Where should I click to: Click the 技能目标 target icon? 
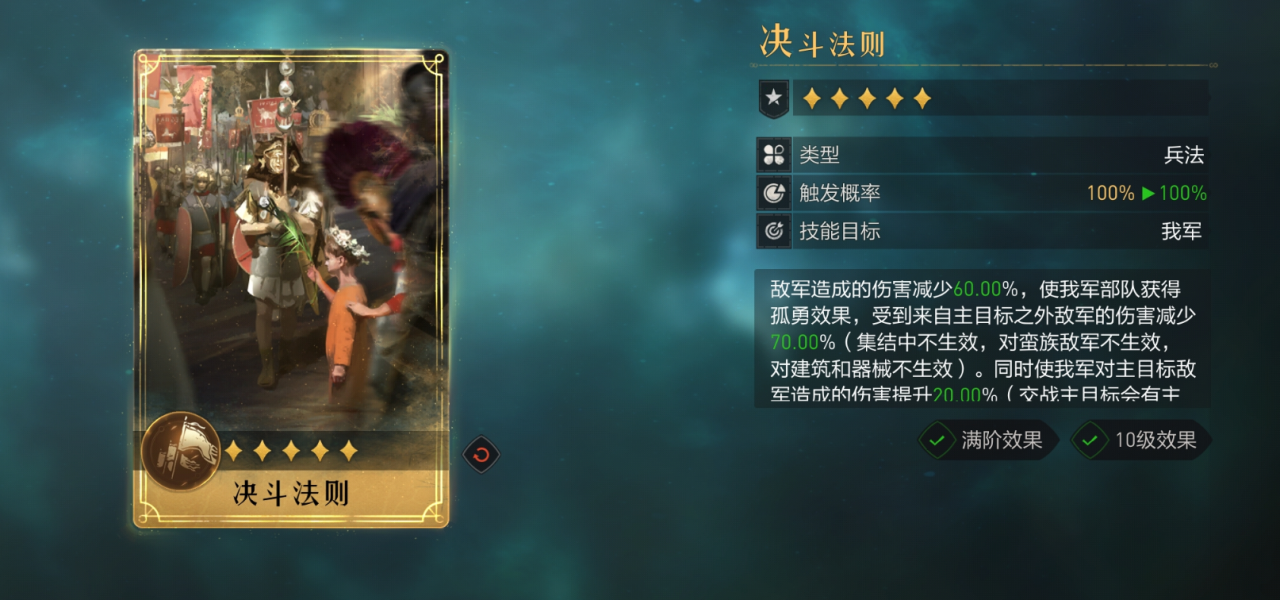773,231
